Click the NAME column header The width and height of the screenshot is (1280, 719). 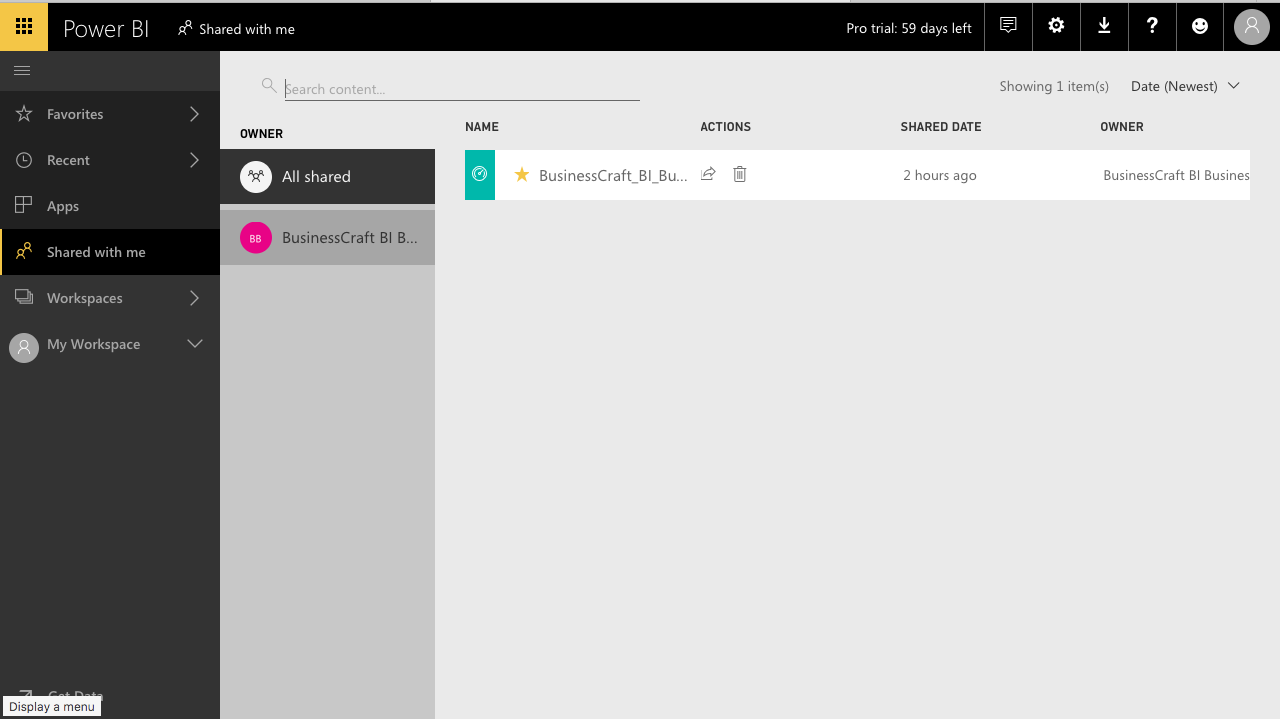coord(482,127)
